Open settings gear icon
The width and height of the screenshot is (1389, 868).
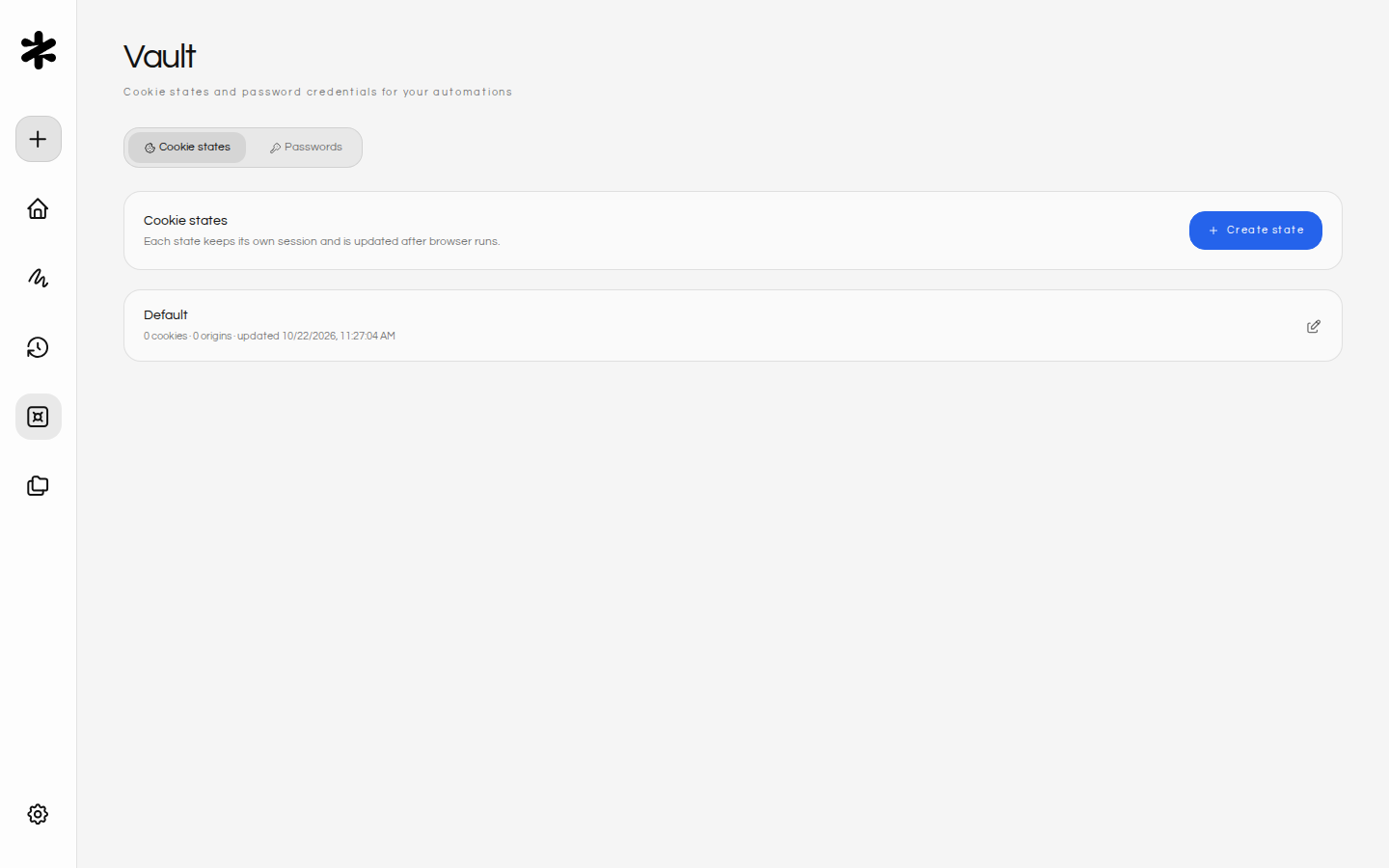point(38,814)
